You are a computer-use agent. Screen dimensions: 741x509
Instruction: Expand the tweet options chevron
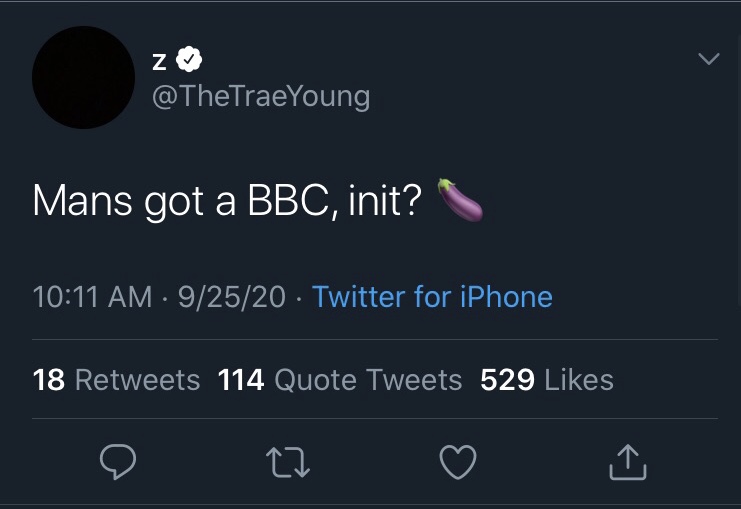(708, 59)
